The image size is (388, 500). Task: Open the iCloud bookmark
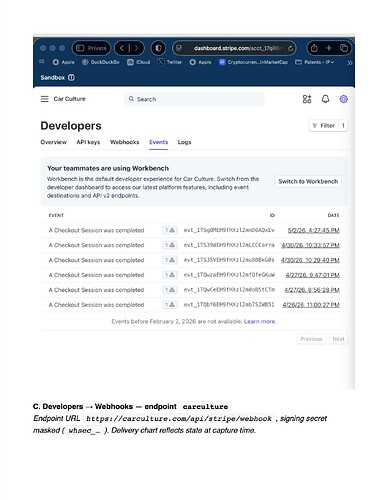(x=139, y=62)
